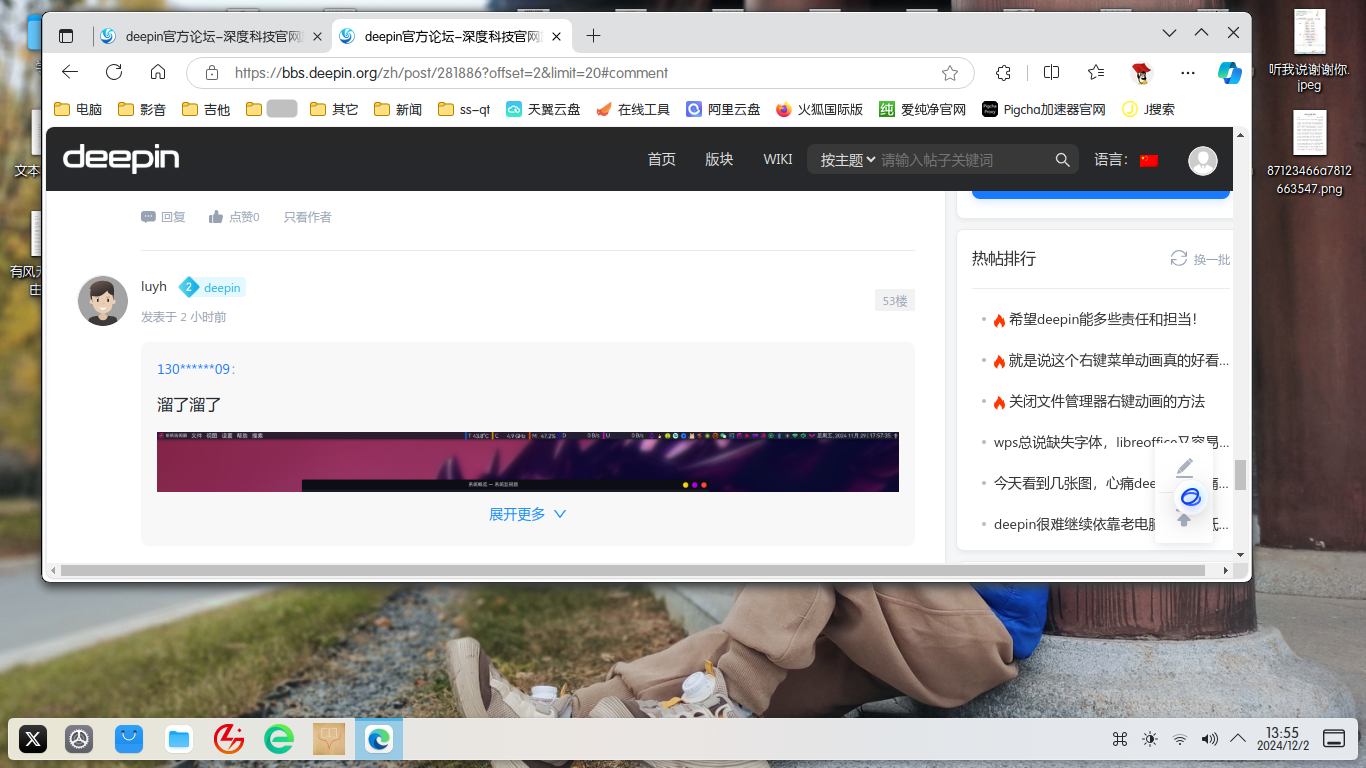Click 回复 to reply to the post
The width and height of the screenshot is (1366, 768).
click(163, 217)
